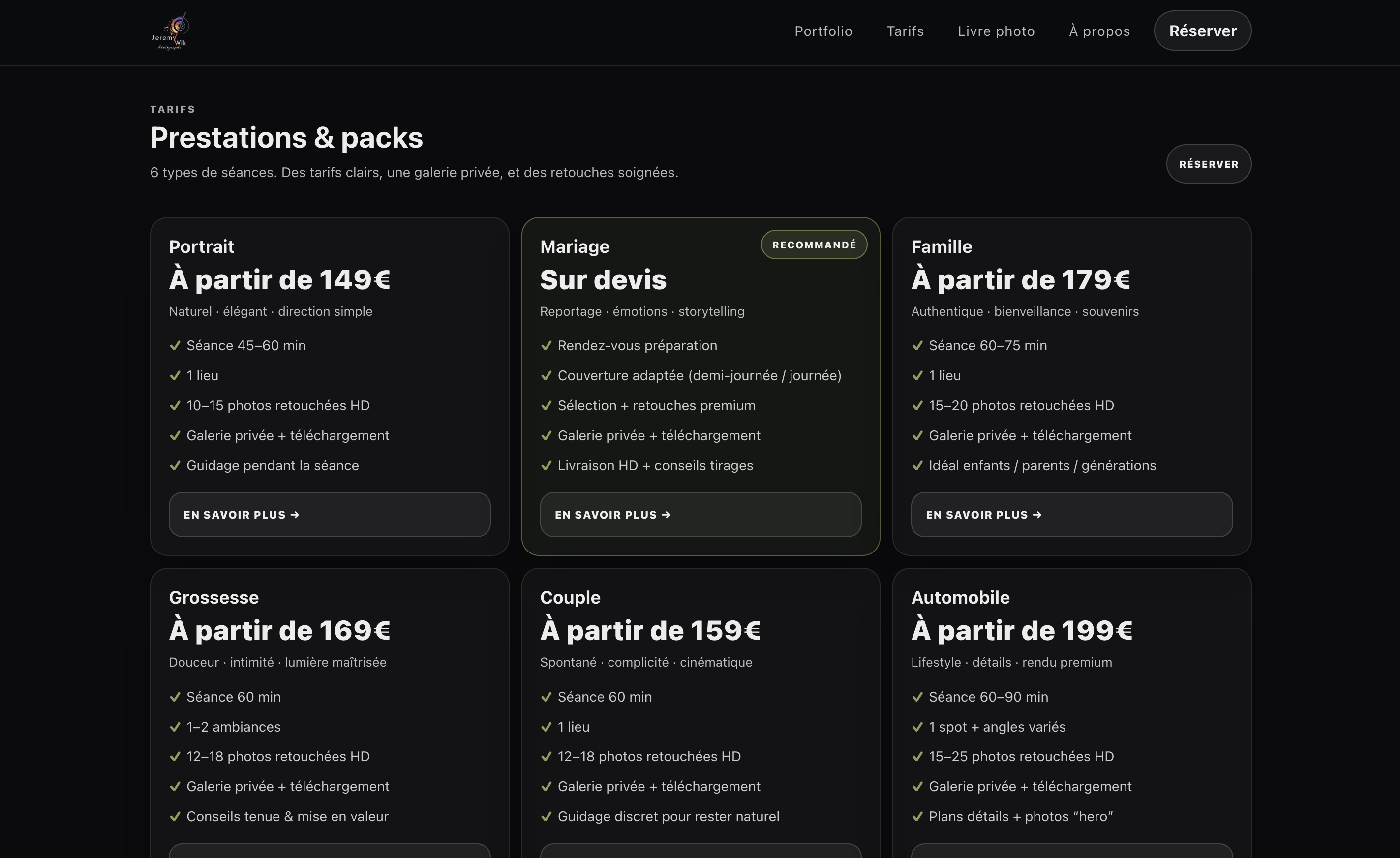The image size is (1400, 858).
Task: Click the small TARIFS section label
Action: 173,109
